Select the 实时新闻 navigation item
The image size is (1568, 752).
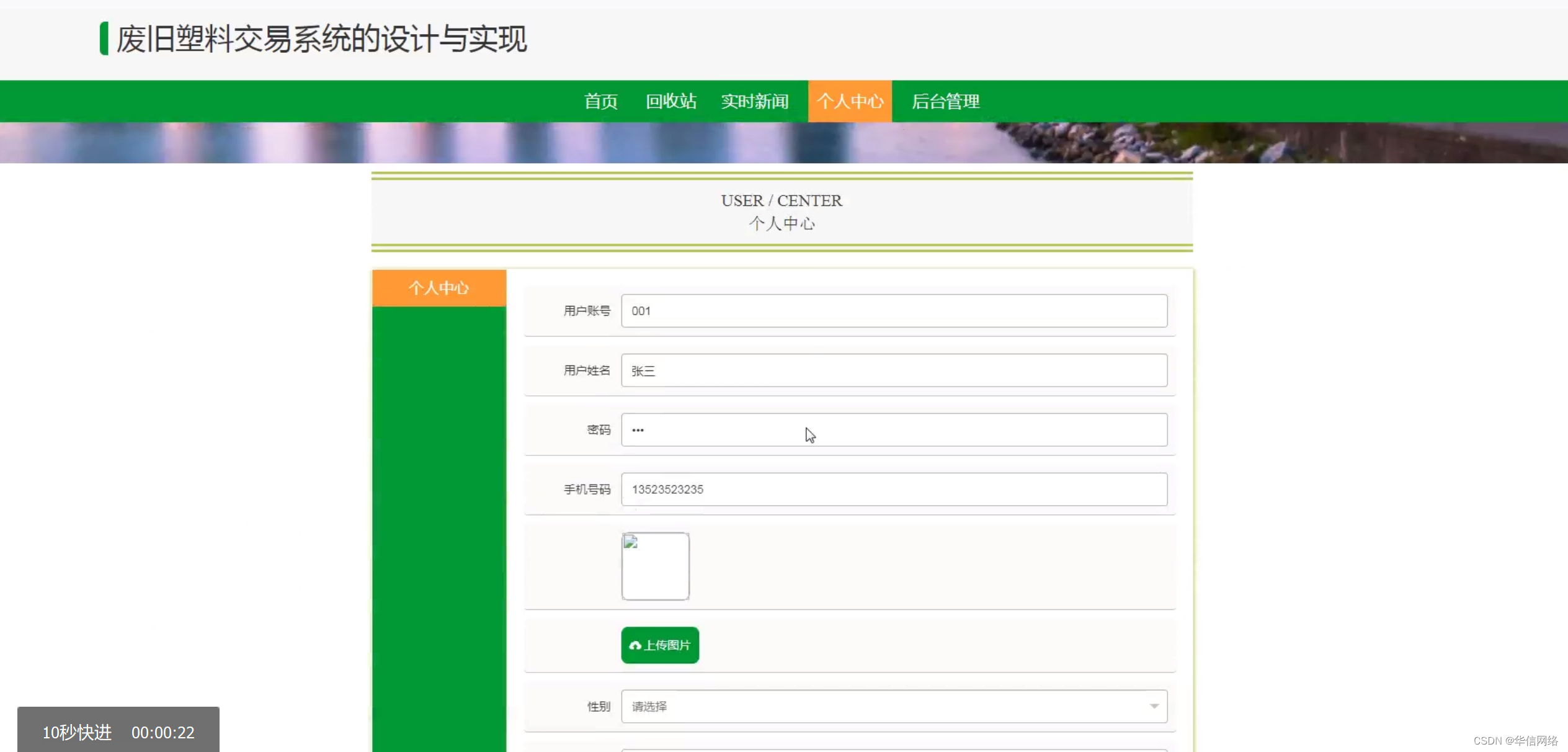(x=754, y=101)
